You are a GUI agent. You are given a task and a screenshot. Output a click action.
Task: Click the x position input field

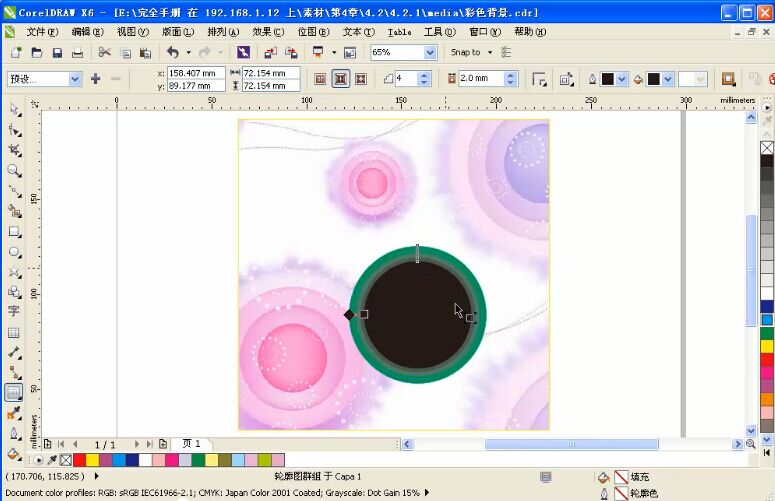(x=196, y=73)
